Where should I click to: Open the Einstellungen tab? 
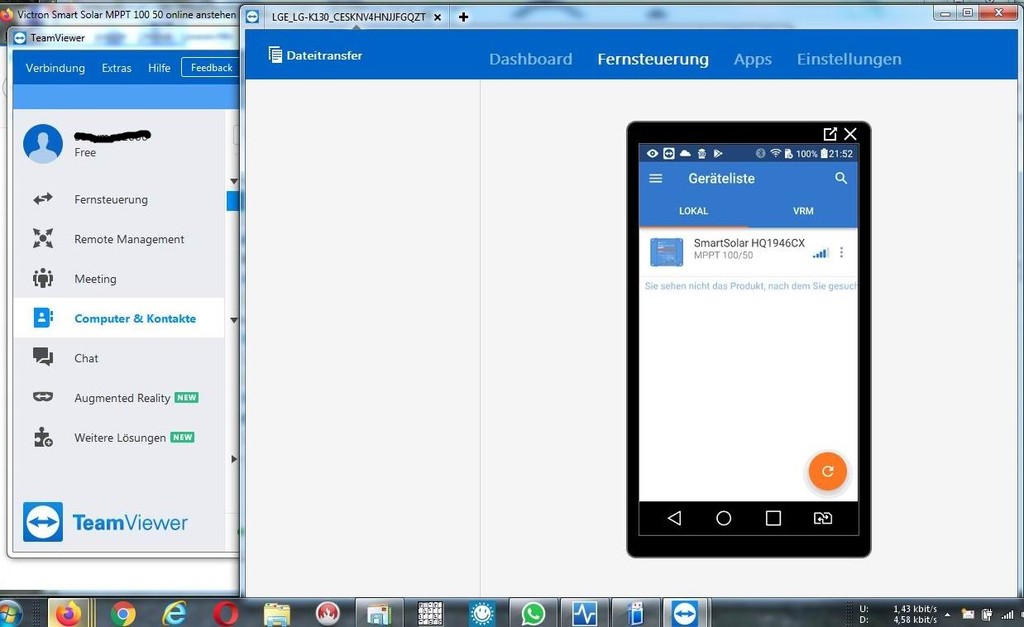pyautogui.click(x=849, y=59)
